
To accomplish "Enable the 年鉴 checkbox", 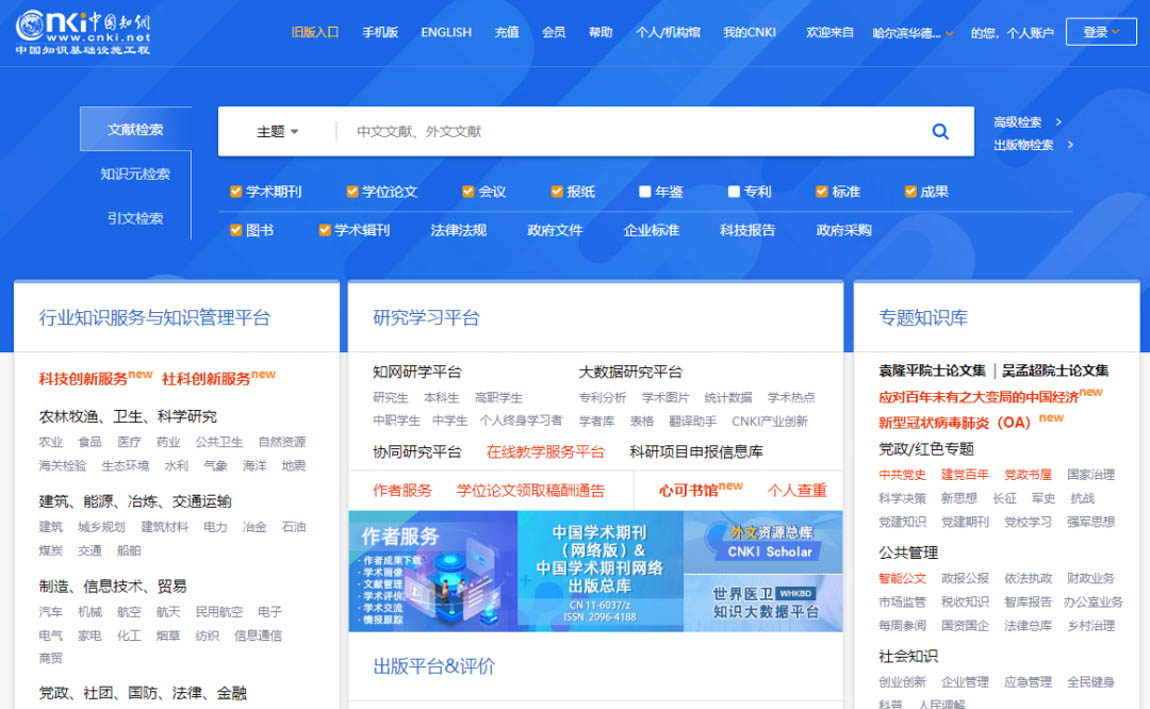I will point(645,192).
